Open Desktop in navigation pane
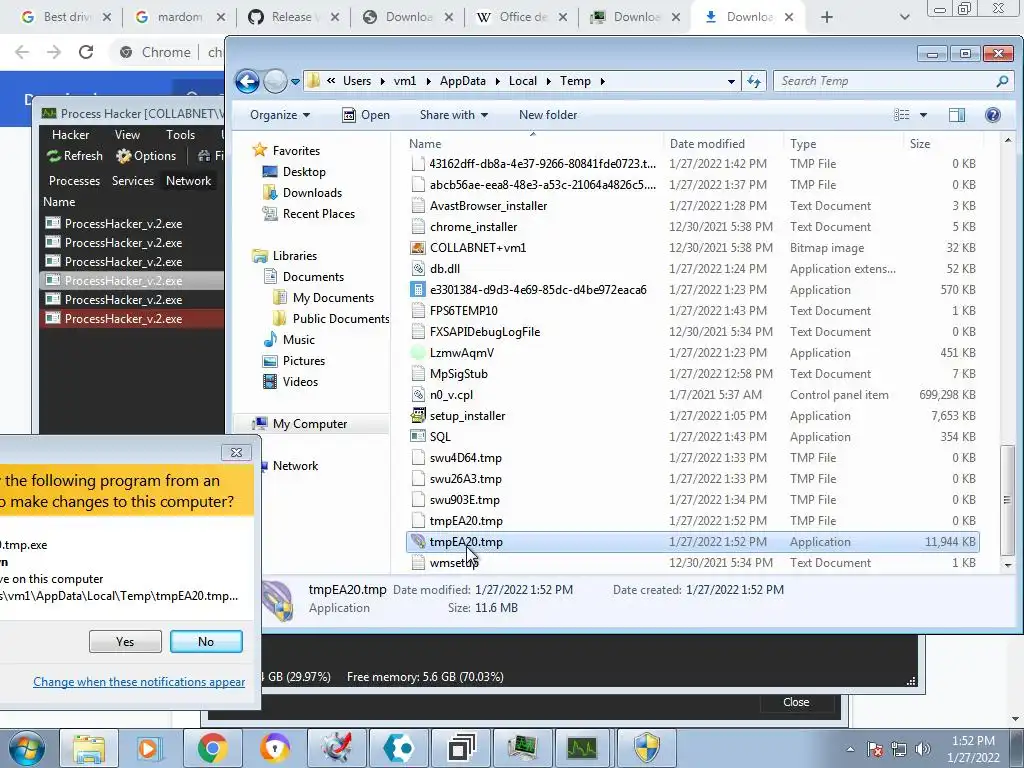Image resolution: width=1024 pixels, height=768 pixels. [304, 172]
